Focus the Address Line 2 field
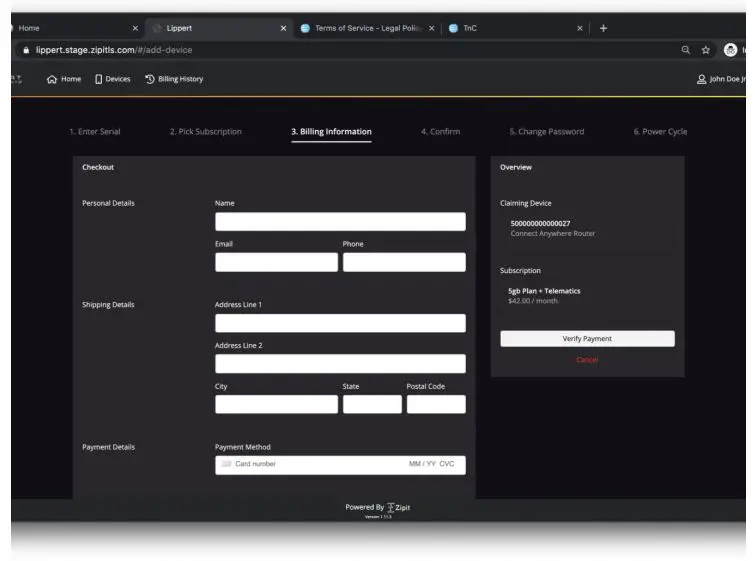The image size is (755, 561). point(340,364)
